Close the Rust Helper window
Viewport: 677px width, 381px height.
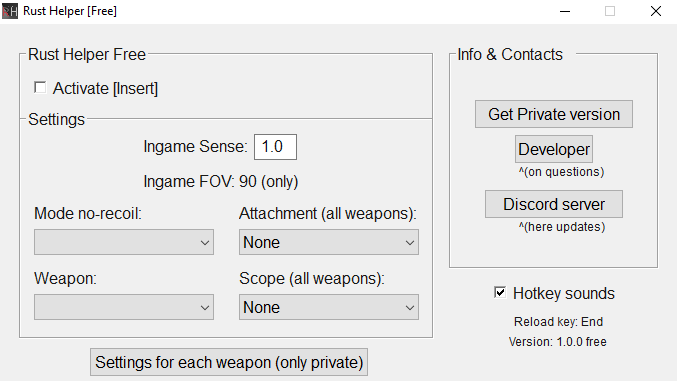point(655,11)
